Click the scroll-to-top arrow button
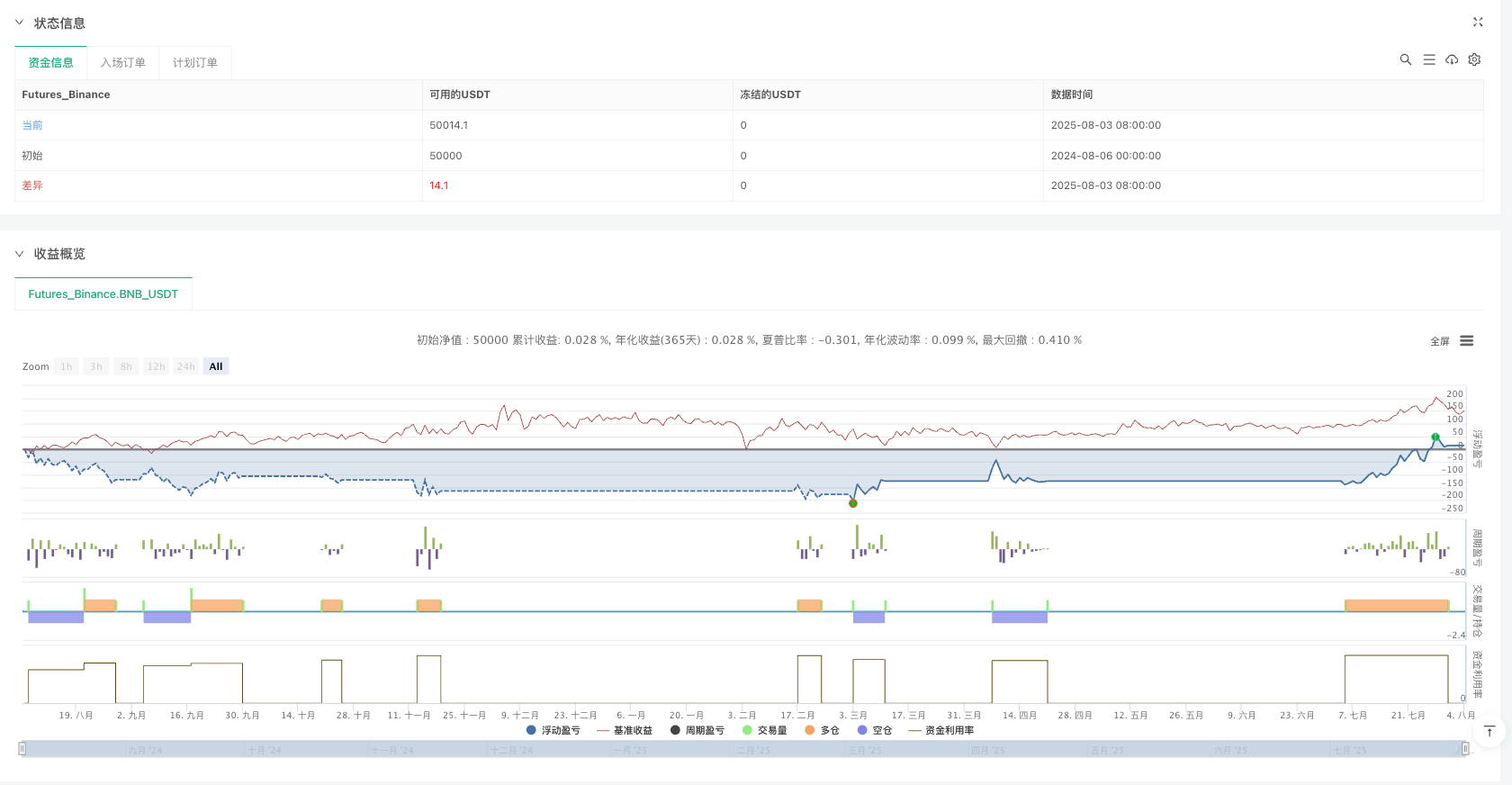This screenshot has width=1512, height=785. click(x=1489, y=731)
